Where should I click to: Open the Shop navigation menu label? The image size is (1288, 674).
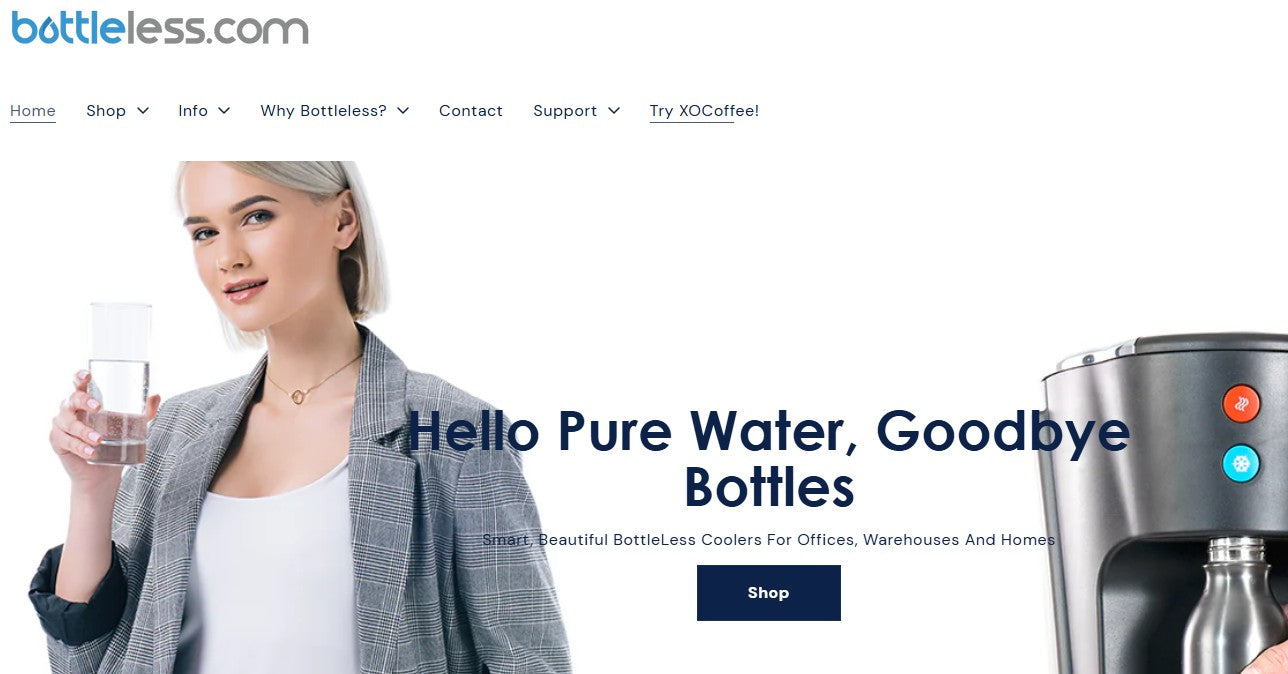[106, 111]
